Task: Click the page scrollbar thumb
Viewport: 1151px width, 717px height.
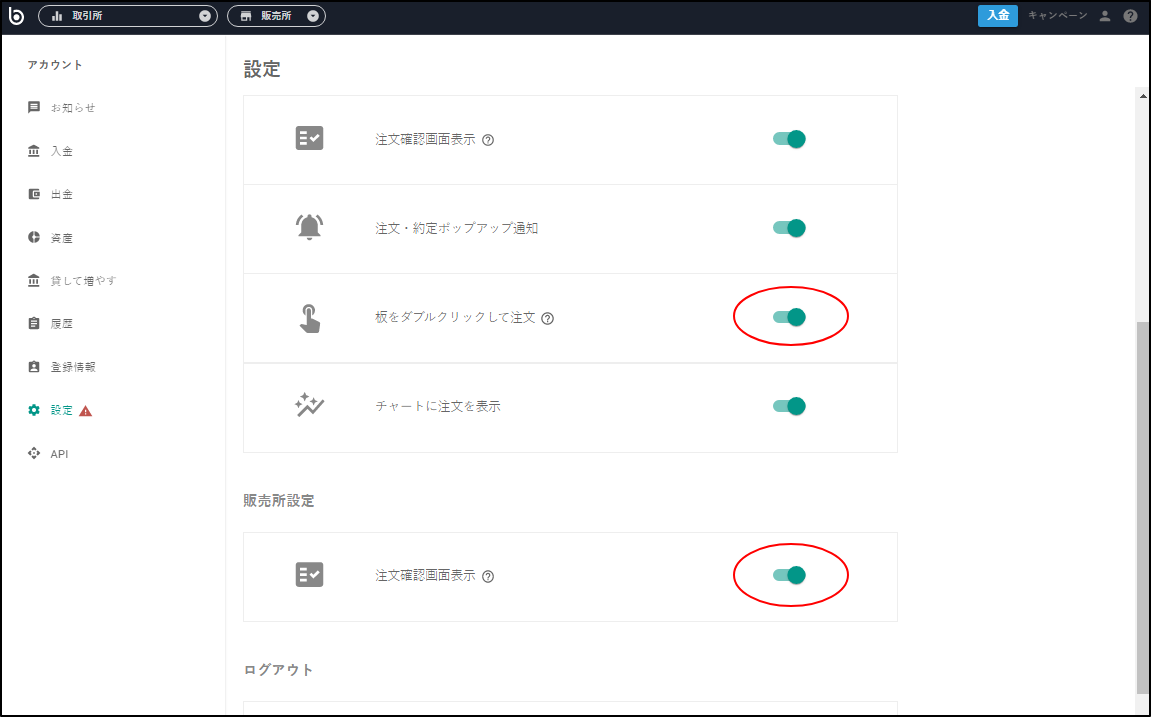Action: click(x=1143, y=506)
